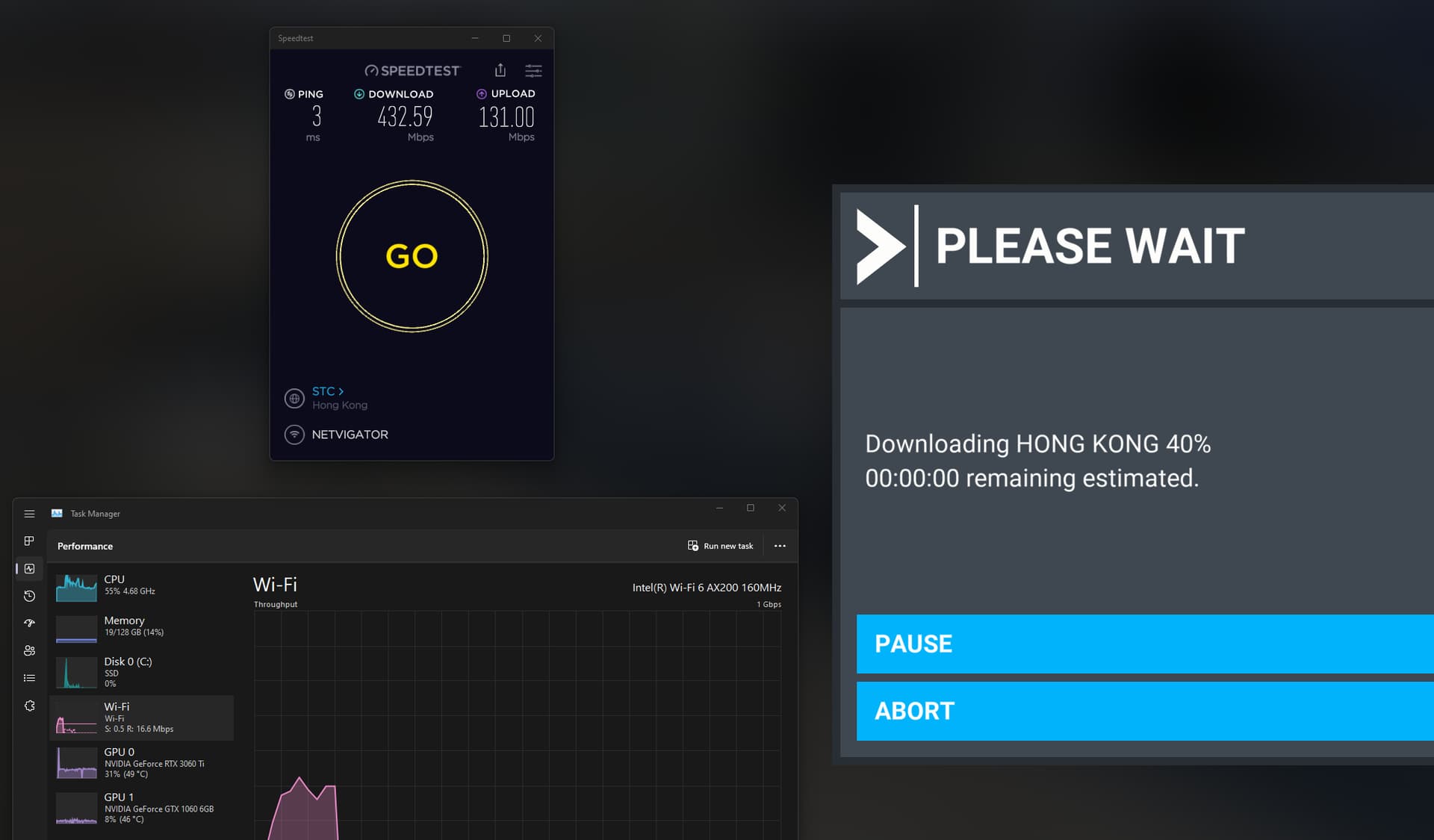
Task: Click the Wi-Fi throughput graph area
Action: (x=518, y=725)
